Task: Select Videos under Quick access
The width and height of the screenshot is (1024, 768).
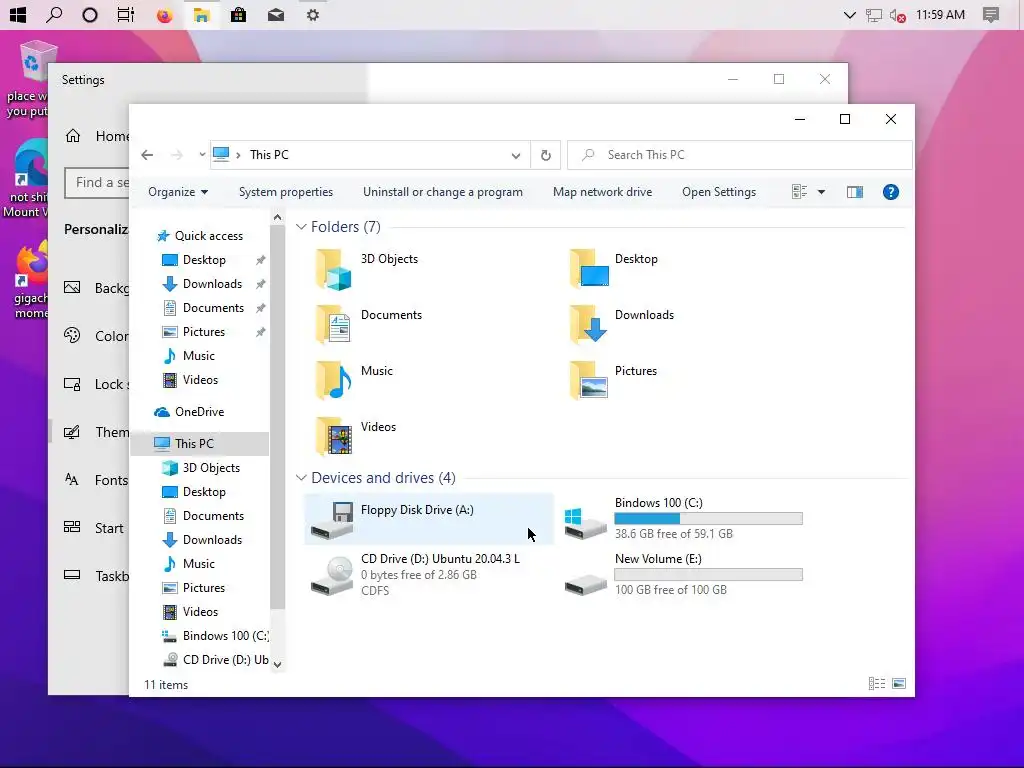Action: 200,380
